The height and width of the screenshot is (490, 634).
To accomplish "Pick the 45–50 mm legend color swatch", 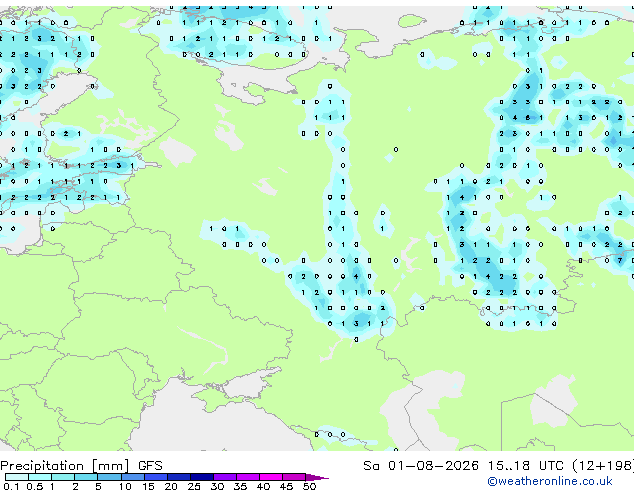I will [294, 477].
